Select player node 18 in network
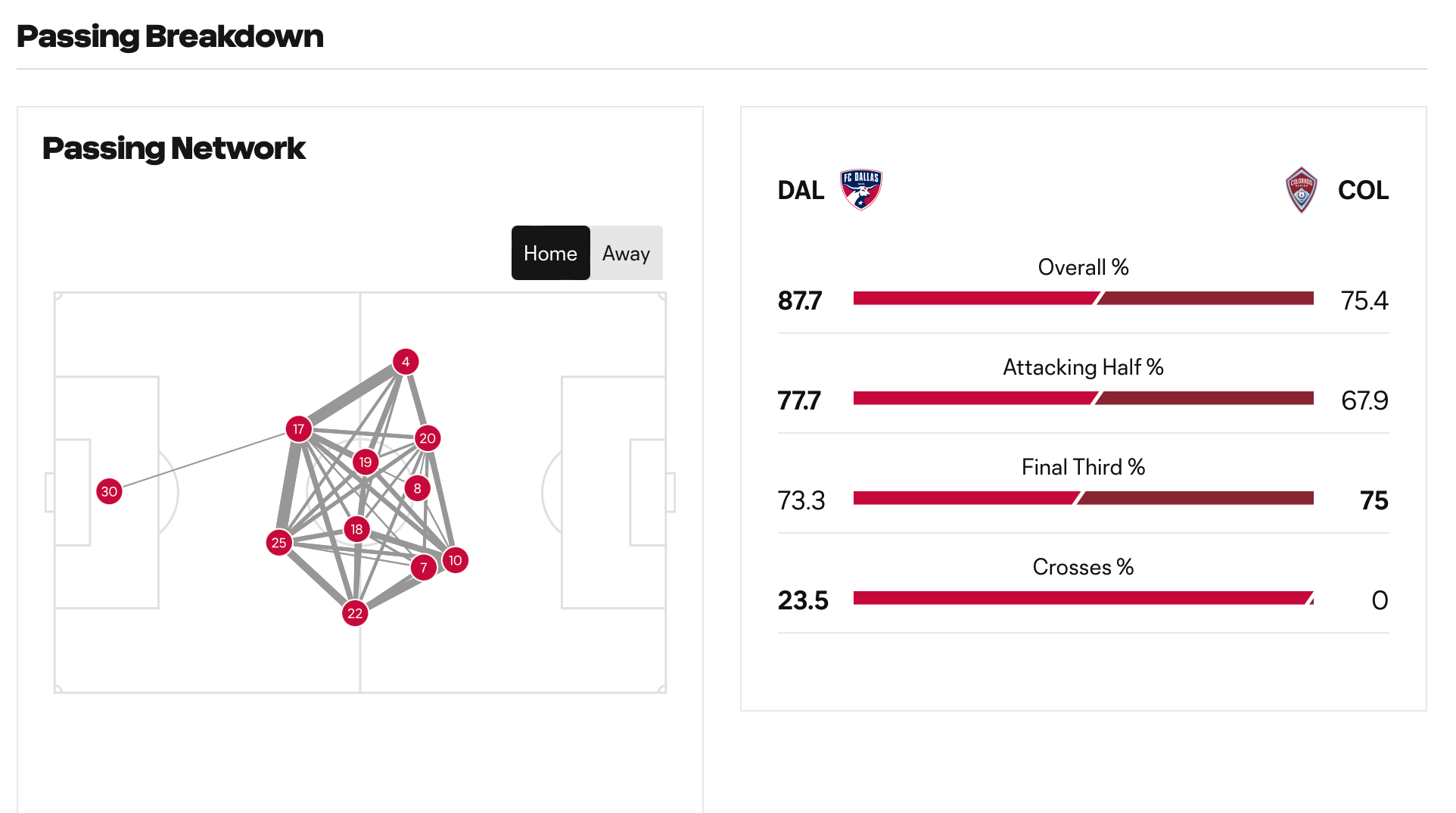Viewport: 1456px width, 813px height. coord(356,529)
